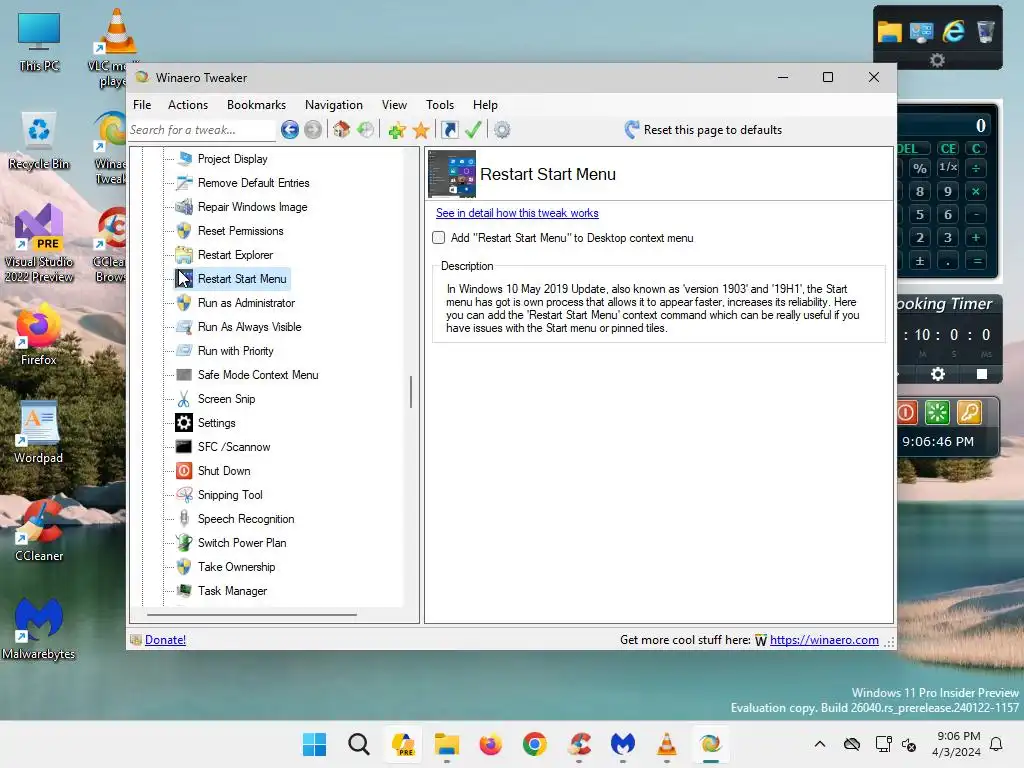Image resolution: width=1024 pixels, height=768 pixels.
Task: Open the Bookmarks menu
Action: 256,104
